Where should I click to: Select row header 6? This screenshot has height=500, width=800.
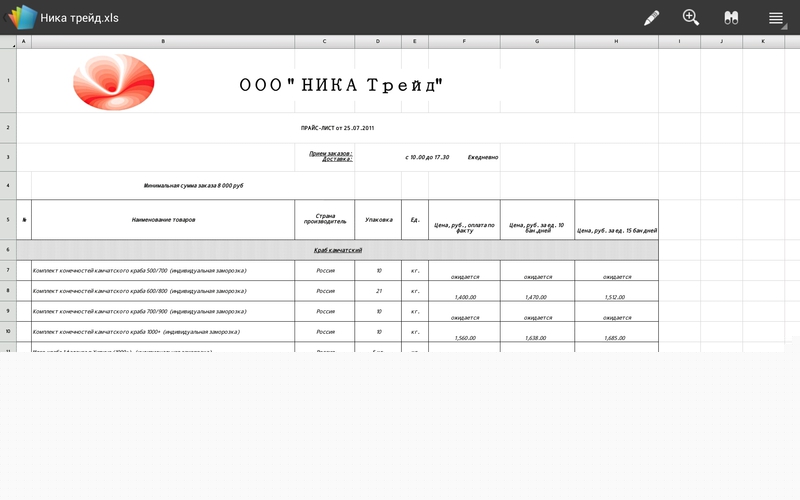click(8, 250)
